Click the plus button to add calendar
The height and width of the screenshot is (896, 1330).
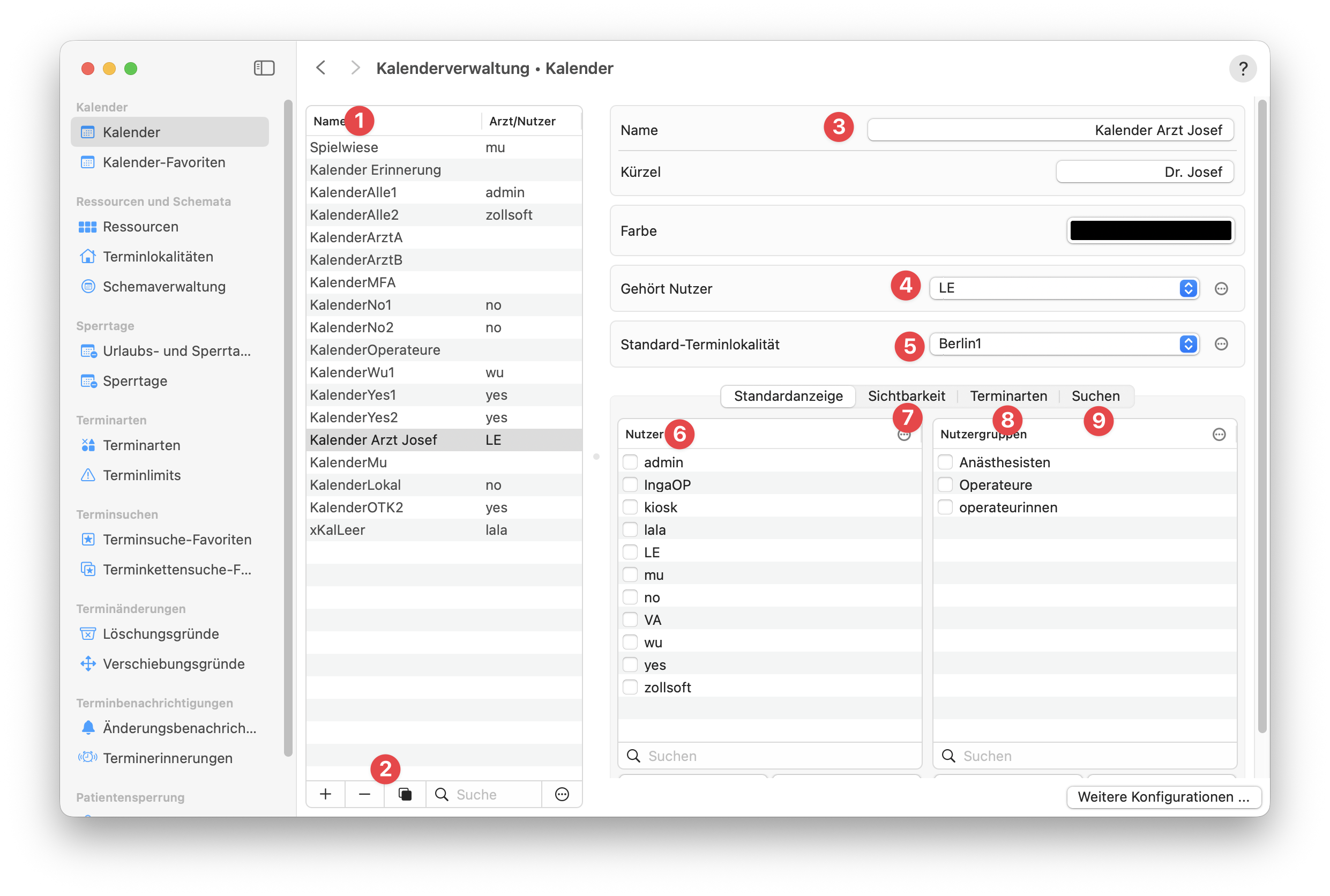(326, 794)
